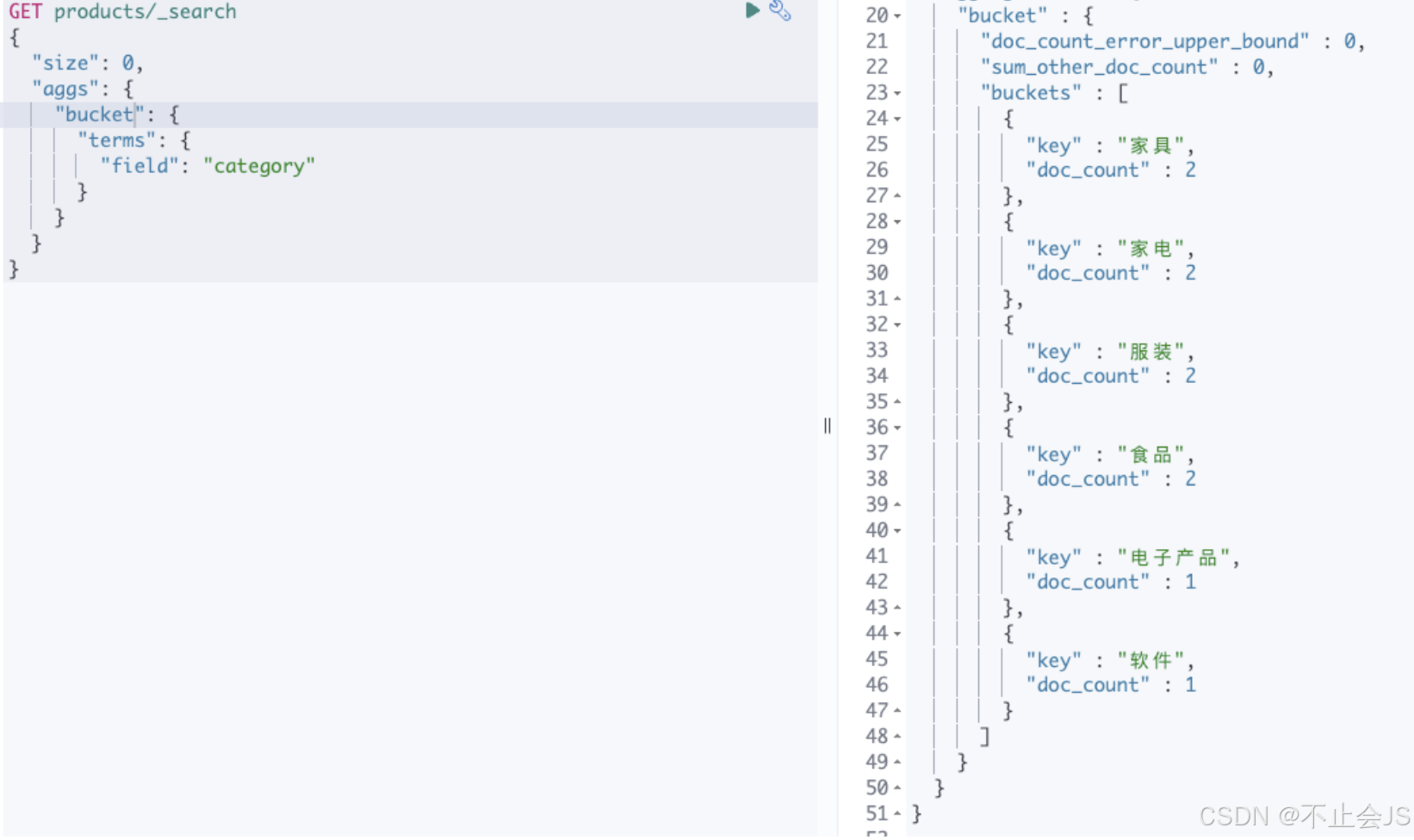The width and height of the screenshot is (1414, 840).
Task: Collapse the buckets array on line 23
Action: 897,93
